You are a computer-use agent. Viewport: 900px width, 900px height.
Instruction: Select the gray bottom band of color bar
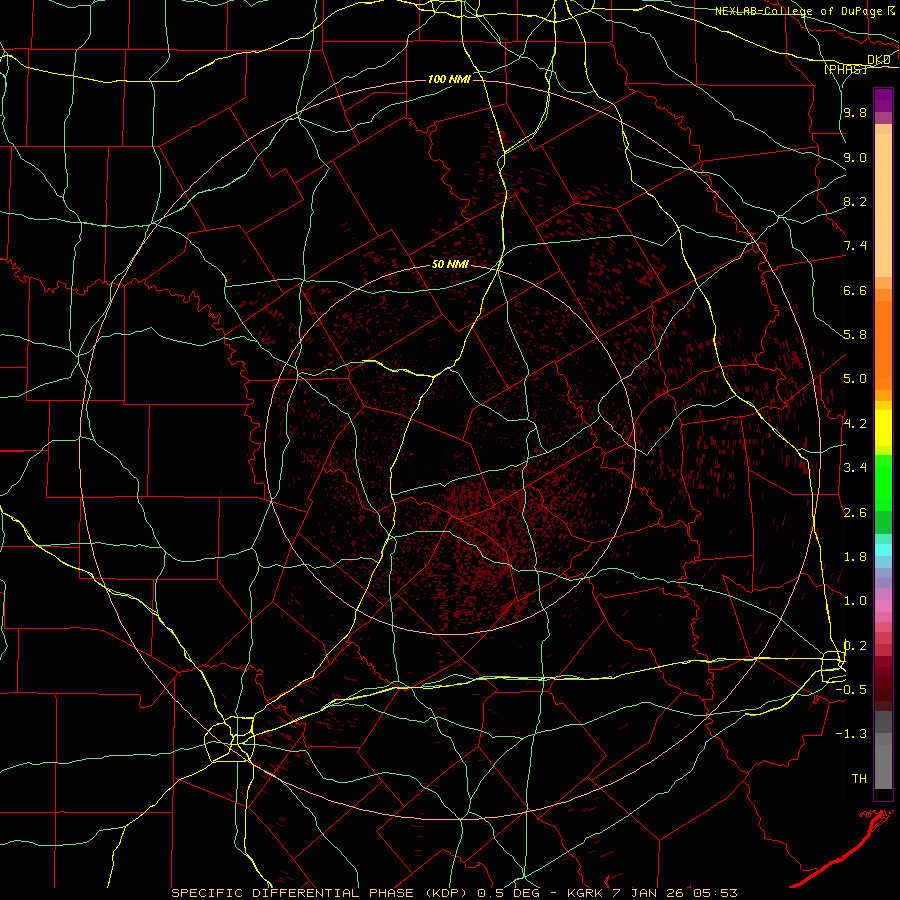tap(883, 767)
